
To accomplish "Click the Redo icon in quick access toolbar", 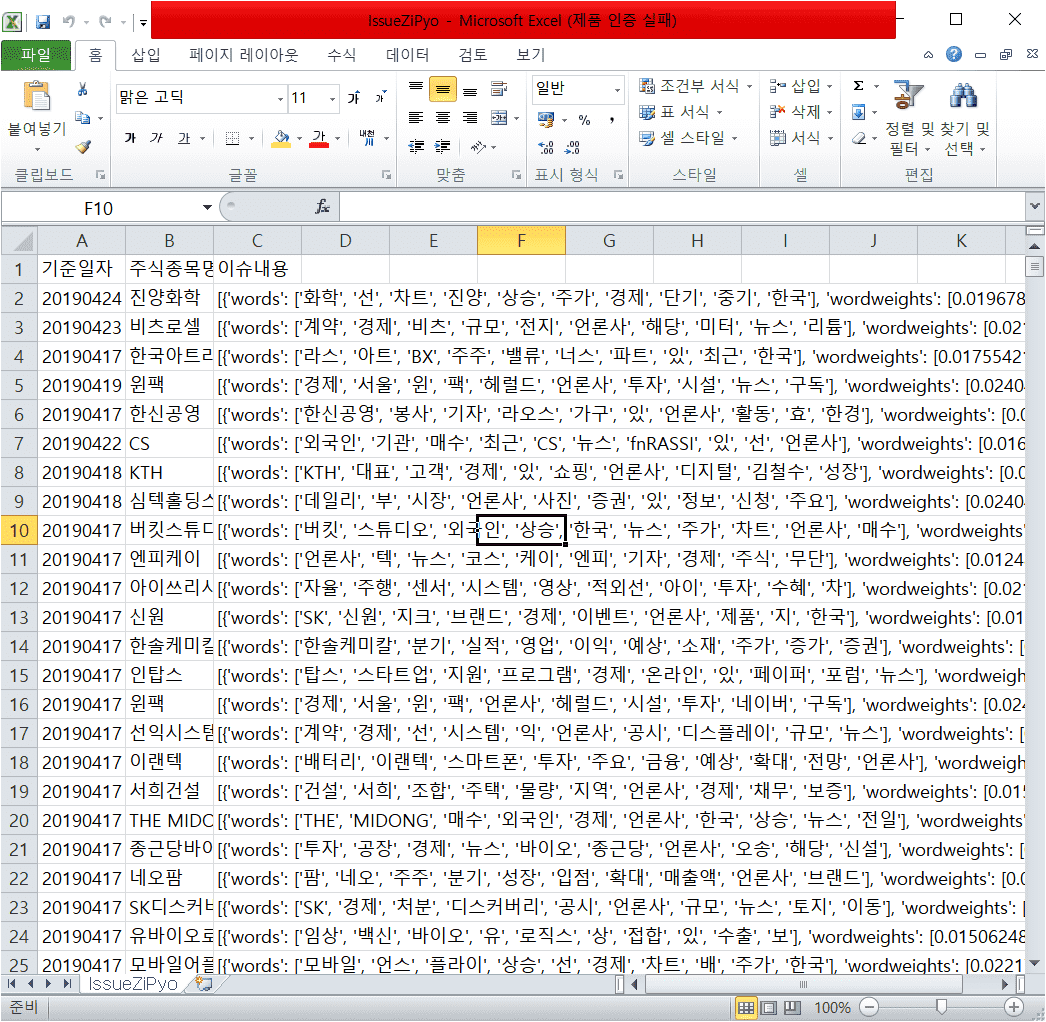I will click(105, 21).
